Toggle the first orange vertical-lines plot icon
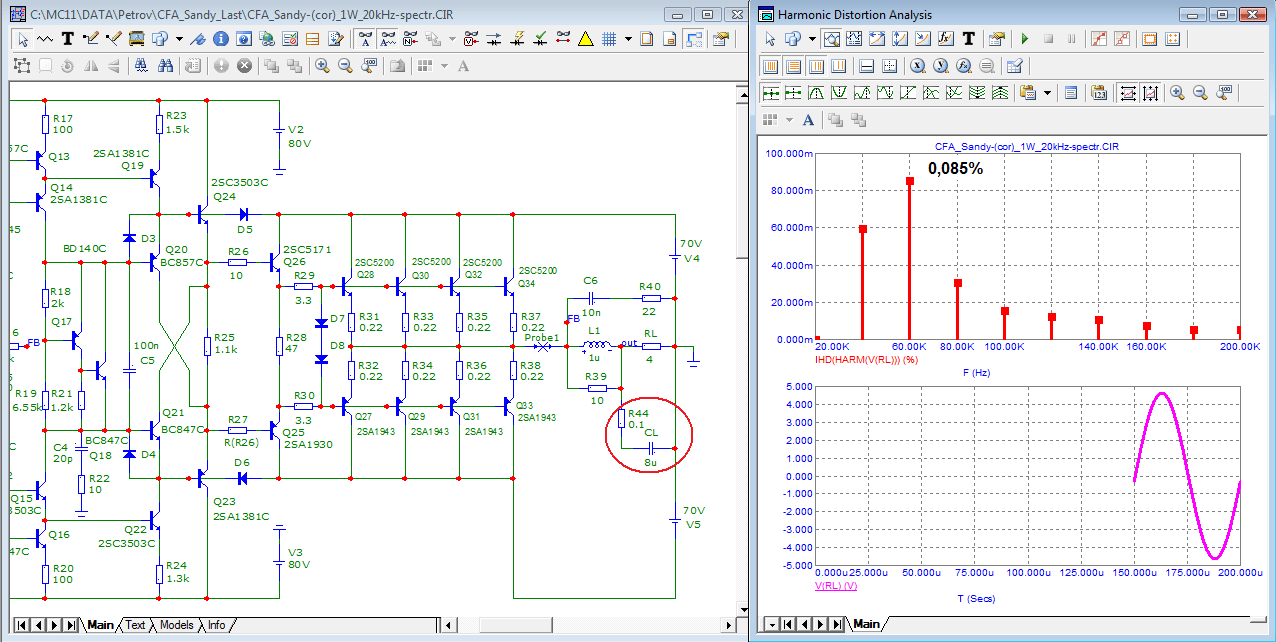This screenshot has width=1276, height=642. 770,66
